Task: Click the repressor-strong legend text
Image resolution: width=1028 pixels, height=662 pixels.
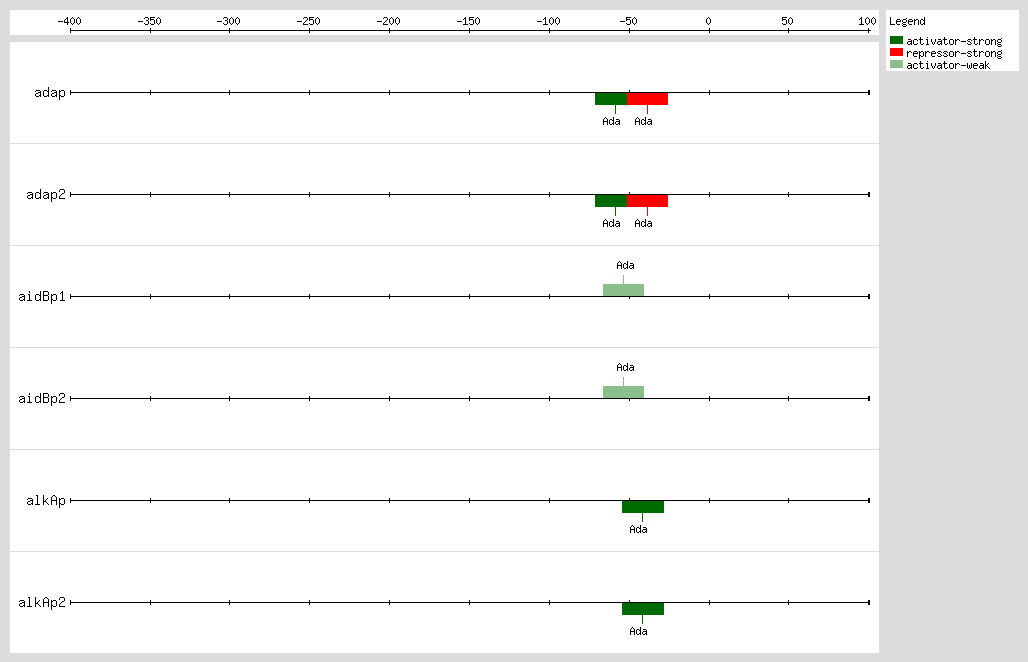Action: tap(954, 53)
